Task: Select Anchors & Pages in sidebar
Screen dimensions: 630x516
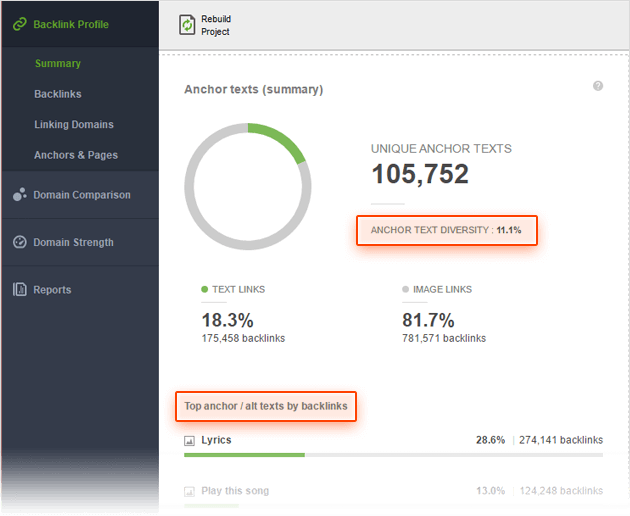Action: click(76, 155)
